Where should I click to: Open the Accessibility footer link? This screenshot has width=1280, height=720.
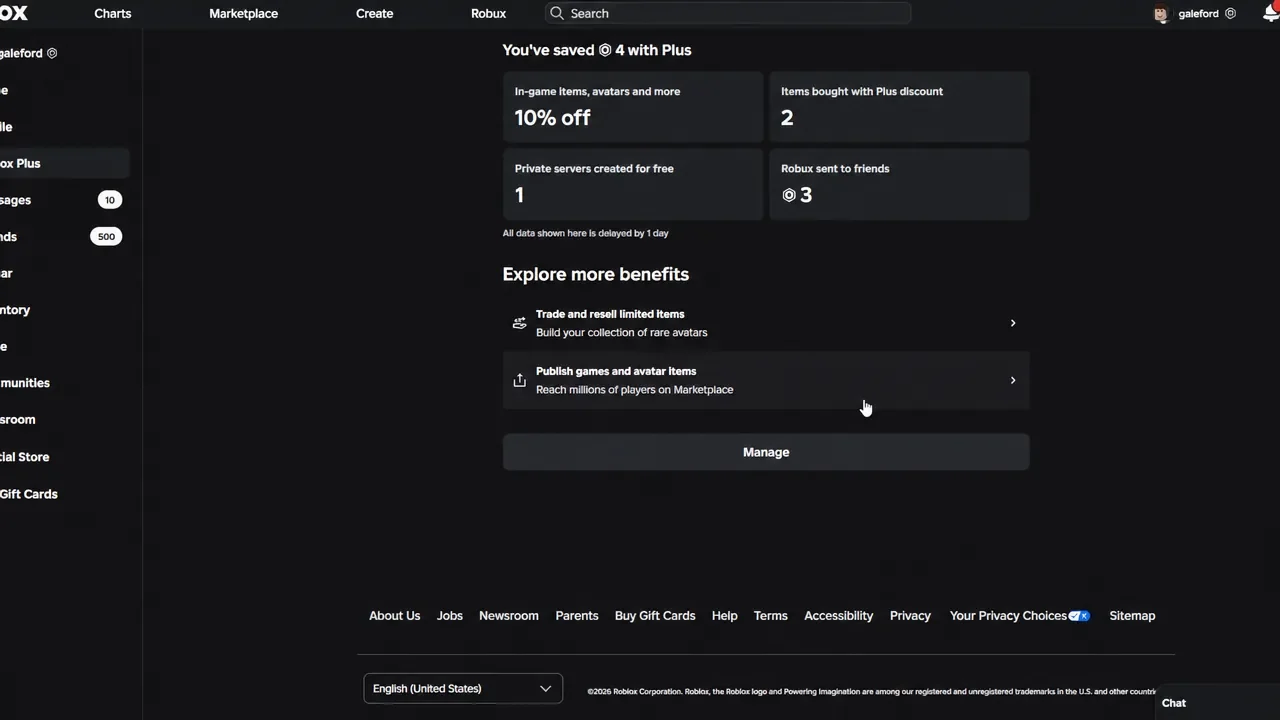point(839,616)
